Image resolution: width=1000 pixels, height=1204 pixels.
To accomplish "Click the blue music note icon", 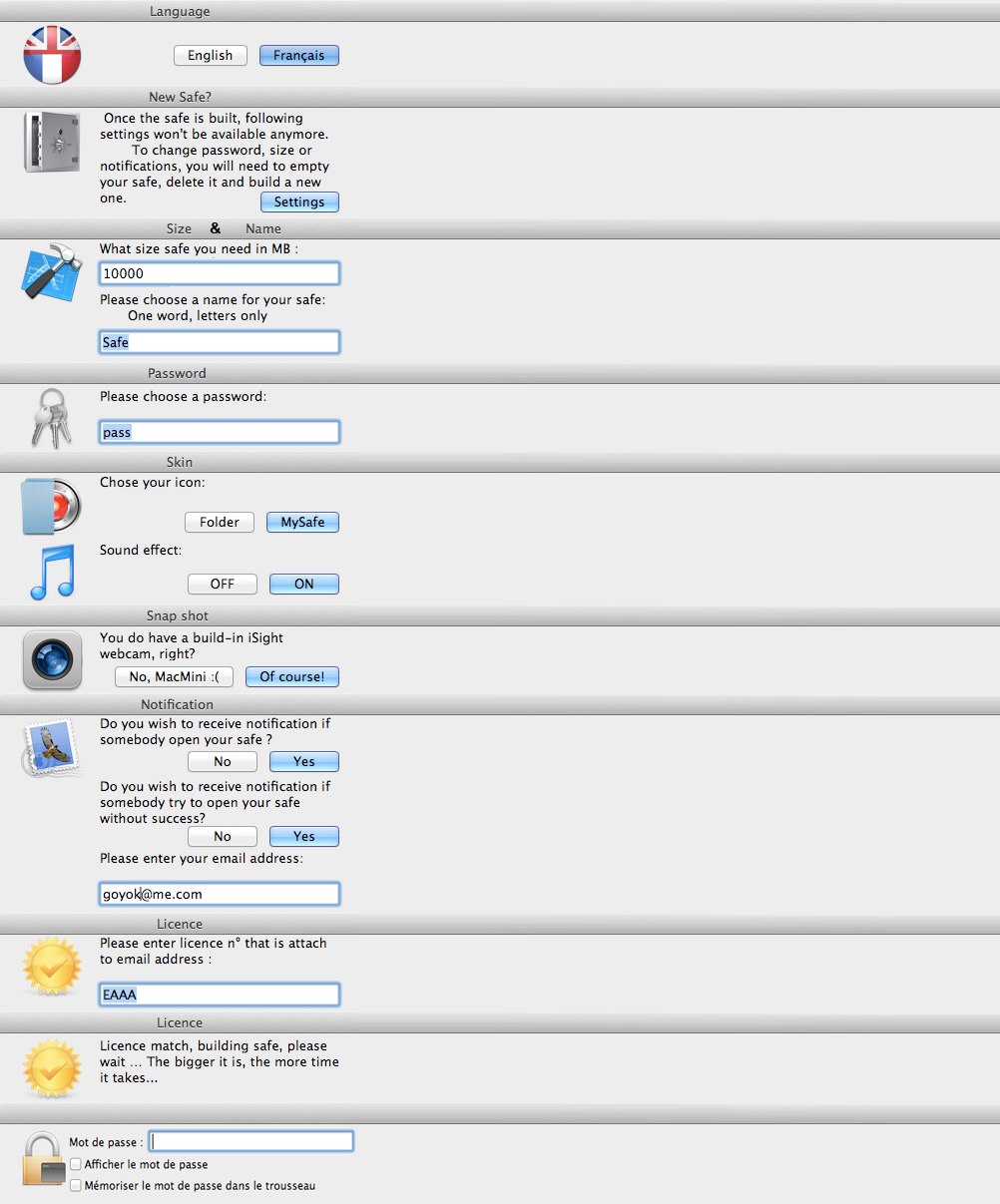I will (52, 572).
